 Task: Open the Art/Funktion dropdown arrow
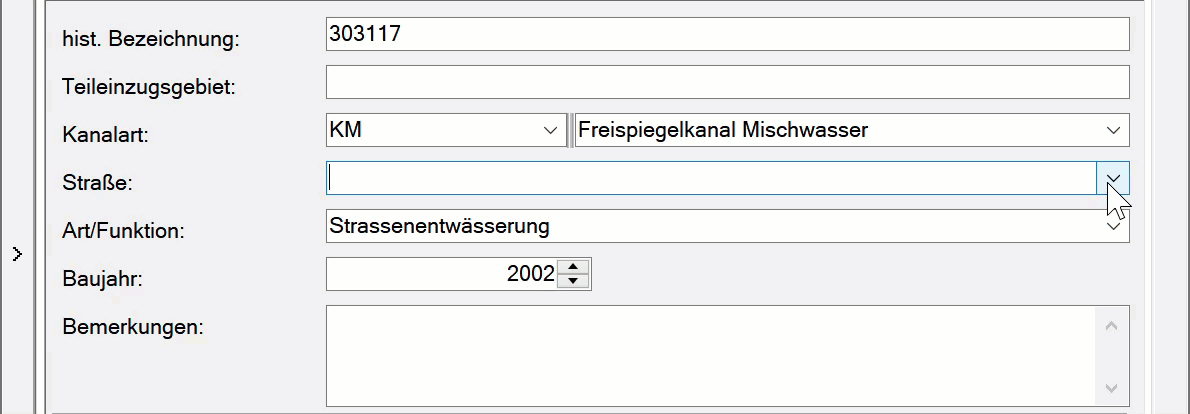click(1113, 226)
